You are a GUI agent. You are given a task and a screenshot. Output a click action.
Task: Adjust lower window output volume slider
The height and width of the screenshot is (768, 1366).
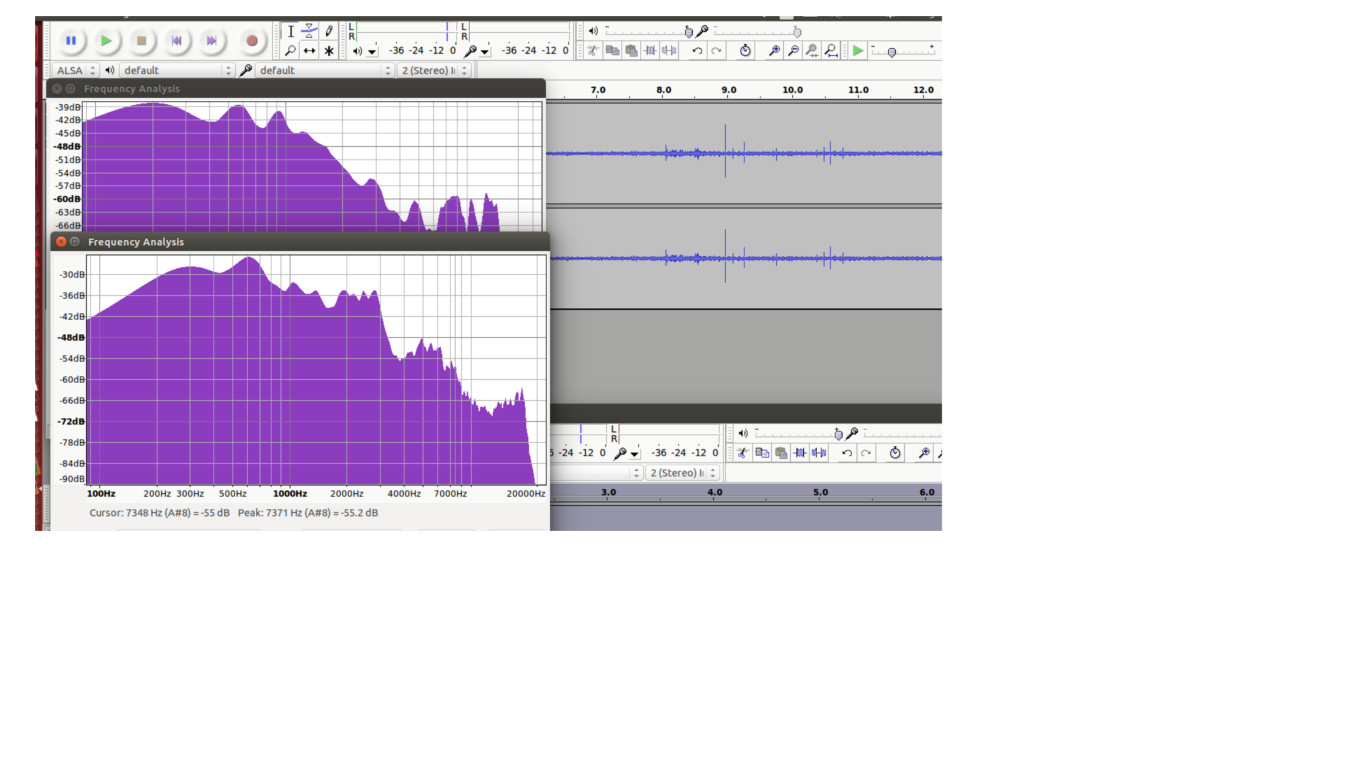click(798, 433)
